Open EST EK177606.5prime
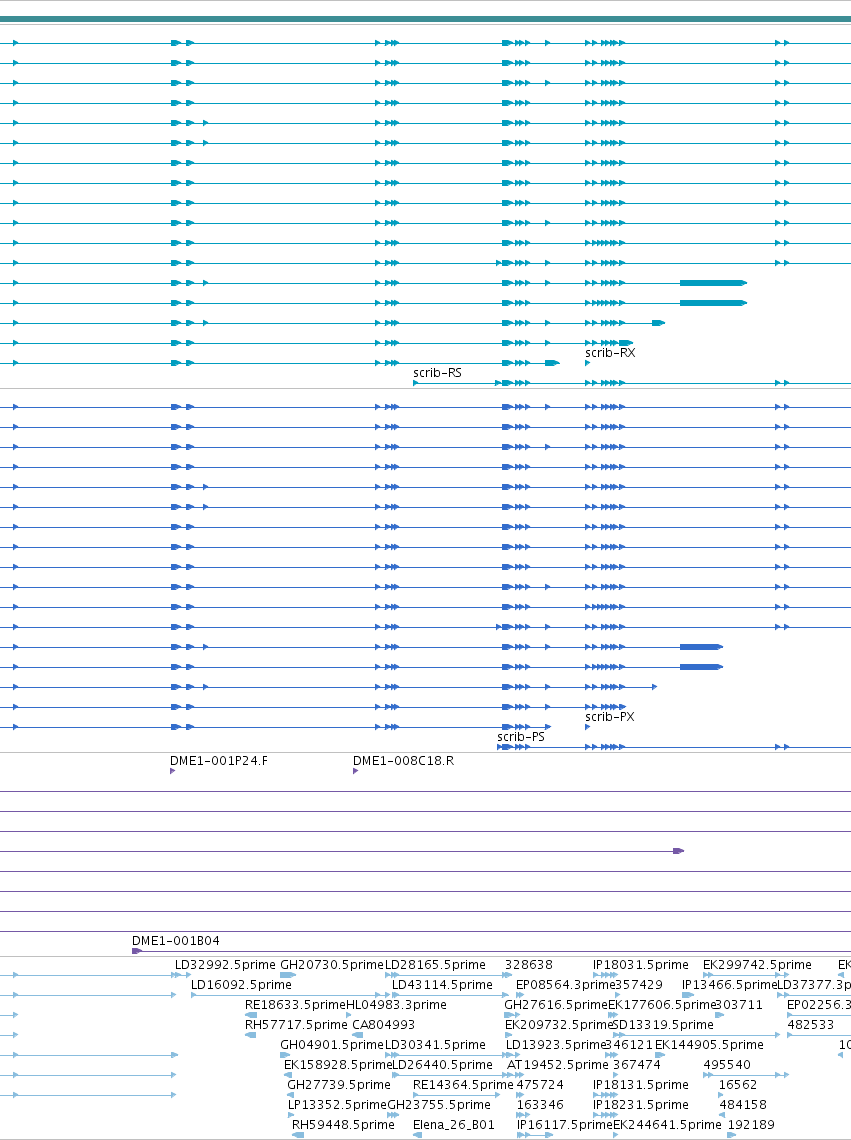The image size is (851, 1140). pyautogui.click(x=663, y=1005)
